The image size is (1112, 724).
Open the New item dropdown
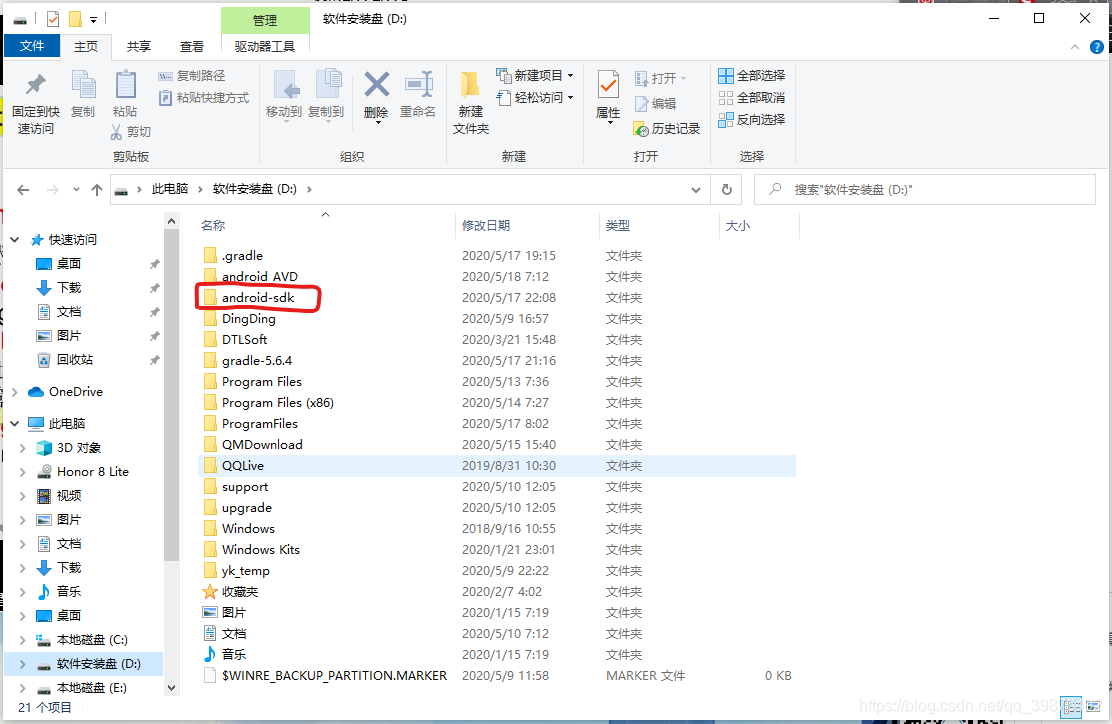coord(535,76)
